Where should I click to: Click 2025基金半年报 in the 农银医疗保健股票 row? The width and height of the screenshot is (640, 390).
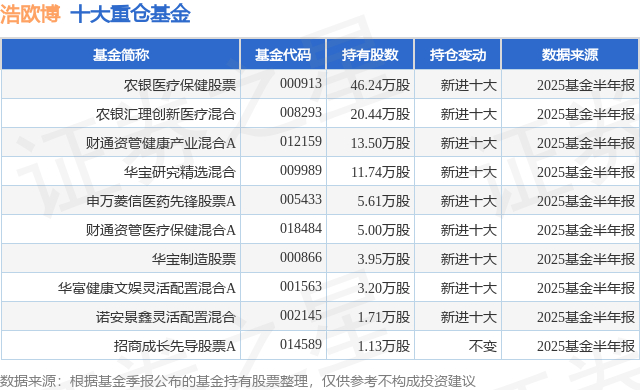point(586,85)
